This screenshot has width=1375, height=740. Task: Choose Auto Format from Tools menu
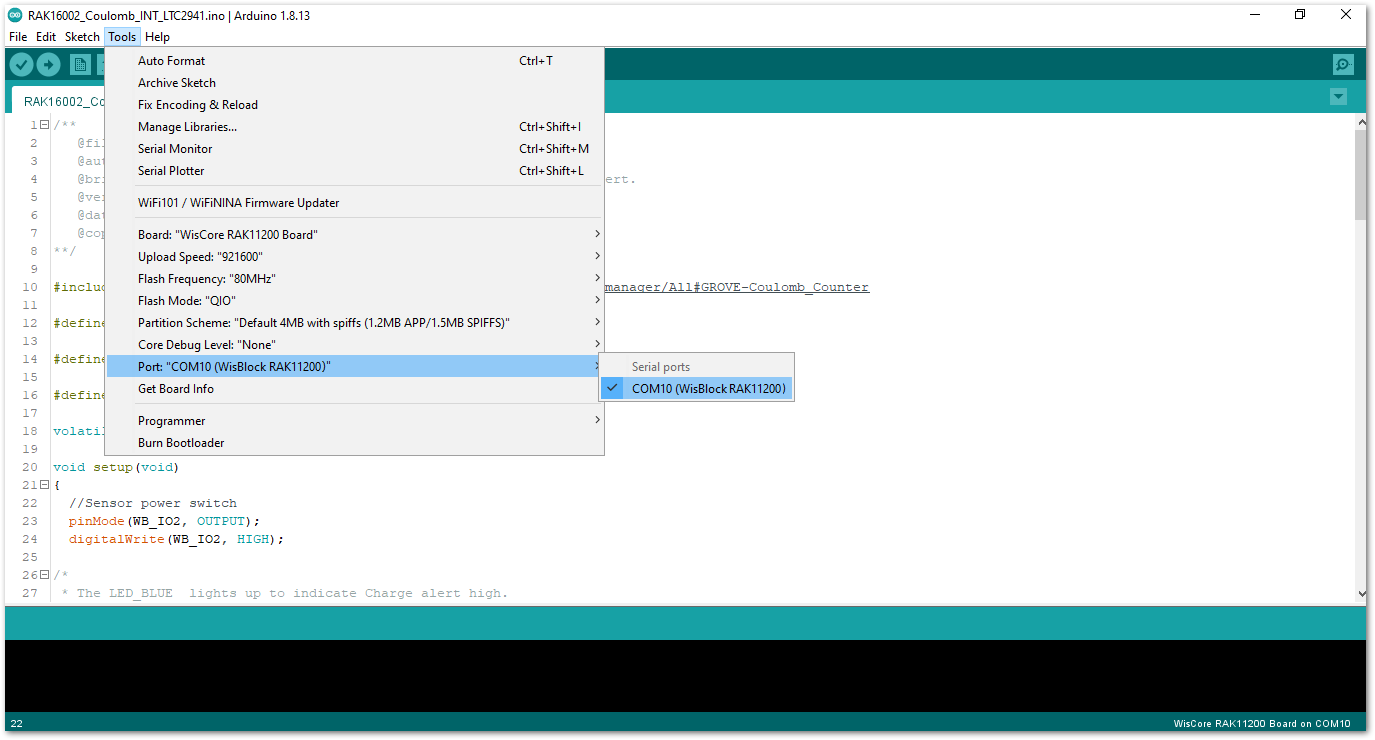(x=355, y=61)
